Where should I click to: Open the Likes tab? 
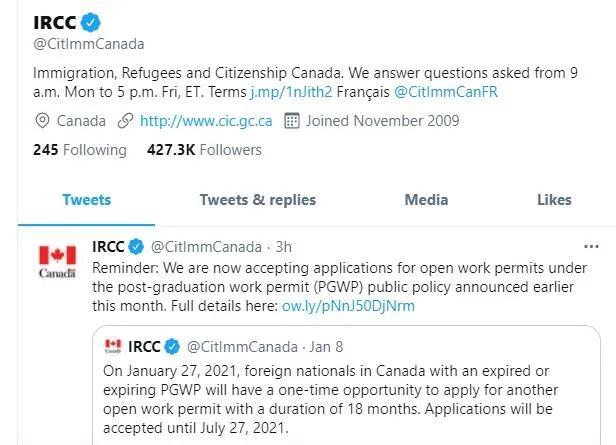click(554, 200)
